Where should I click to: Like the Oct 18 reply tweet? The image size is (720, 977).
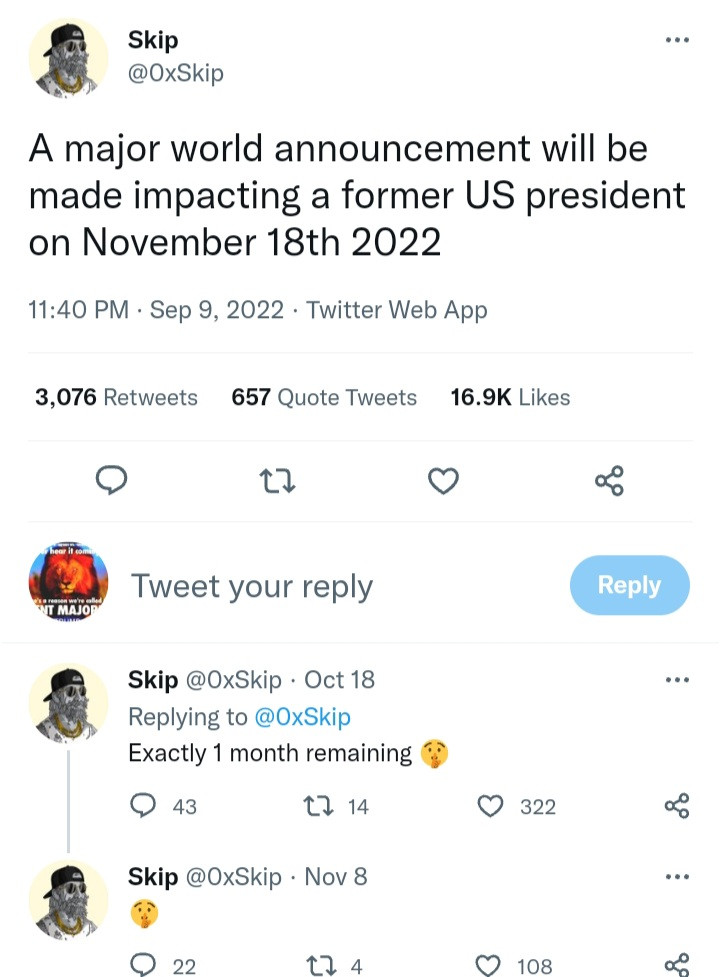[493, 806]
